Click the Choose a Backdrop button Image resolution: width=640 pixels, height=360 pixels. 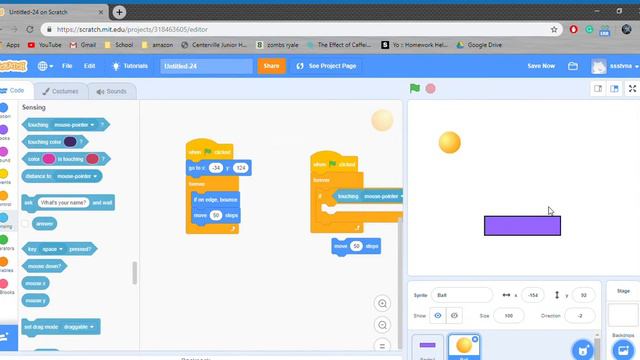pyautogui.click(x=623, y=350)
